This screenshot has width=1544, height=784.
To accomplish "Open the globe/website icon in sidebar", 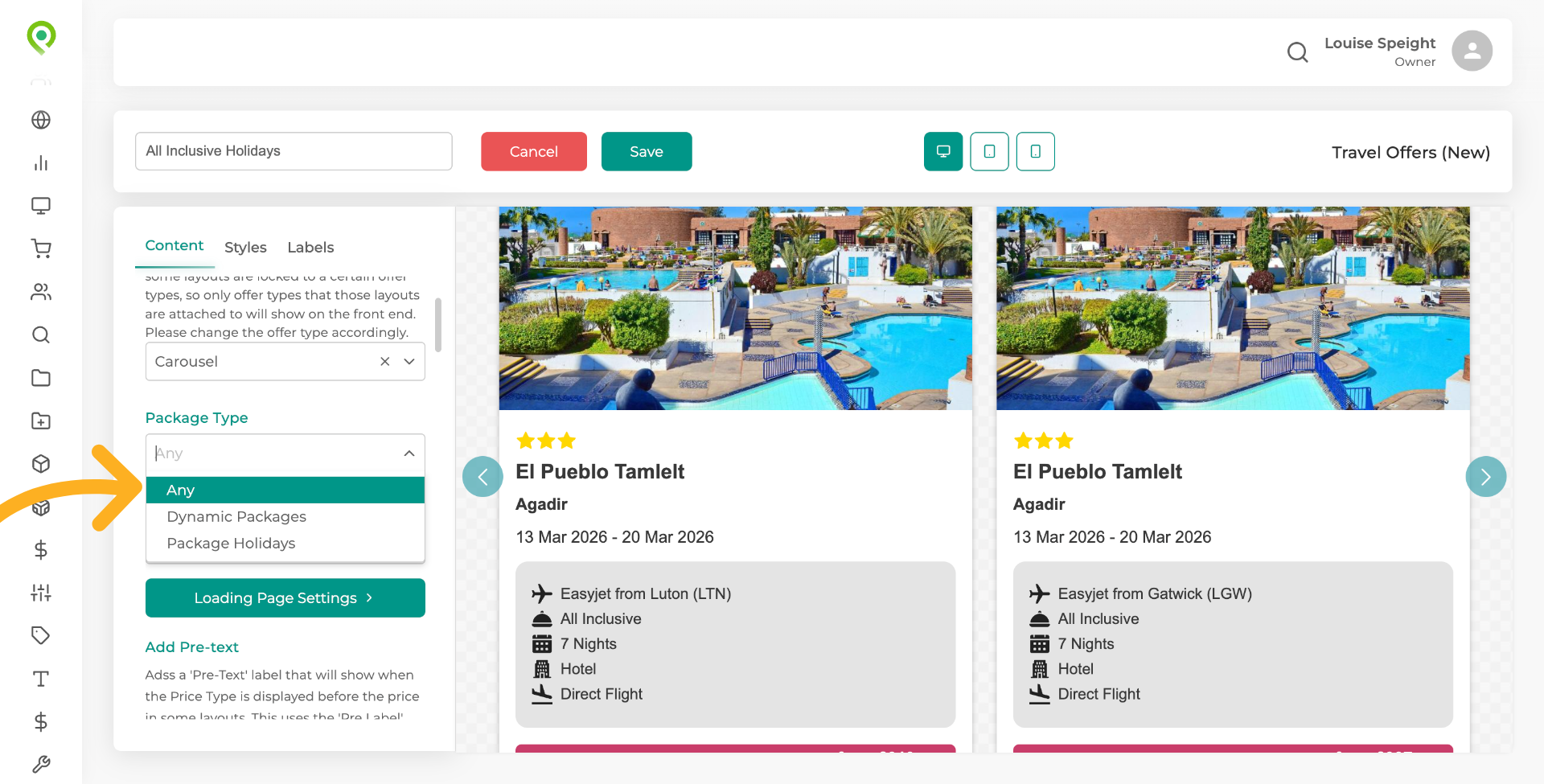I will [x=41, y=120].
